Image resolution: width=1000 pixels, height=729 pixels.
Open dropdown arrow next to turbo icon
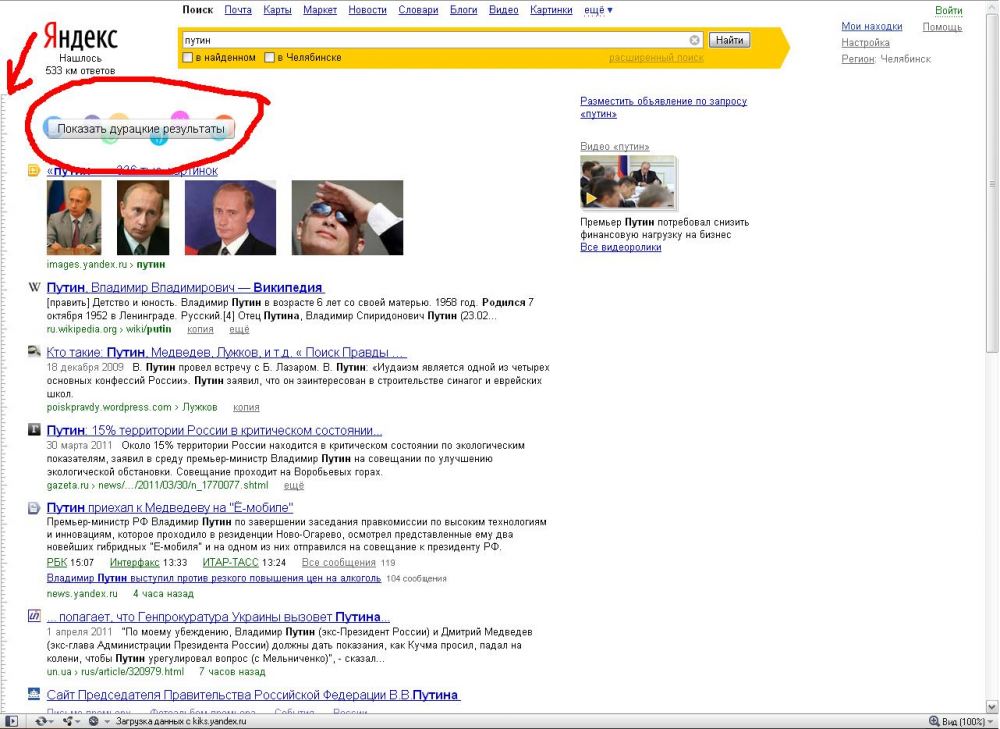pyautogui.click(x=105, y=722)
